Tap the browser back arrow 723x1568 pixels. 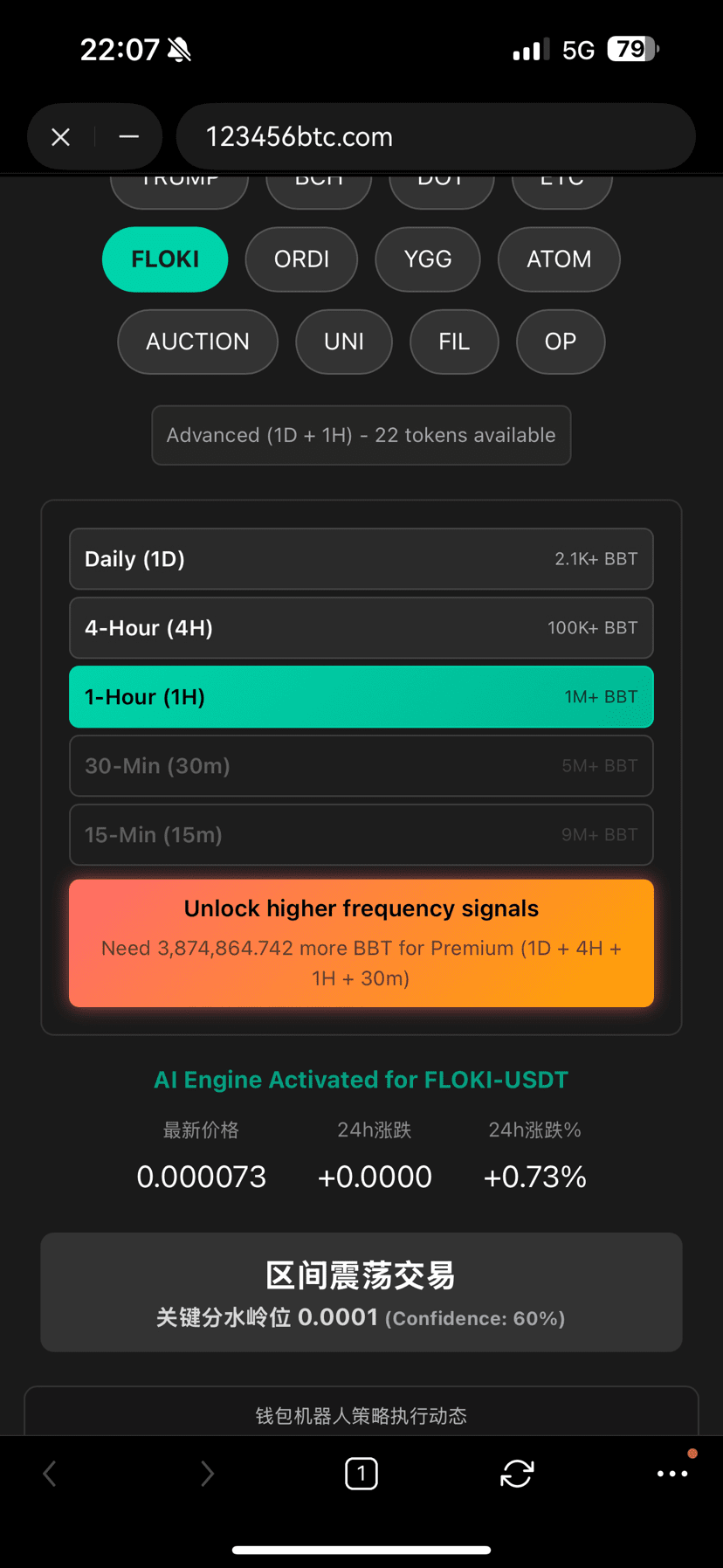point(50,1474)
